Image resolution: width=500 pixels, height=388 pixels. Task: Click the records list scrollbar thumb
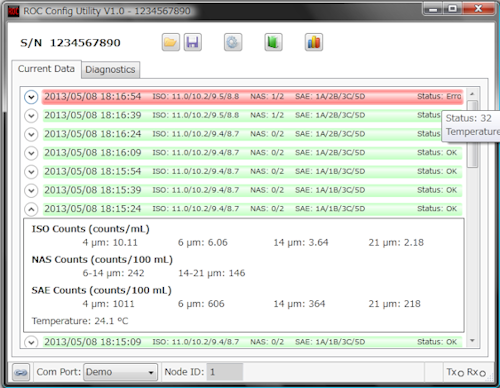pyautogui.click(x=472, y=134)
